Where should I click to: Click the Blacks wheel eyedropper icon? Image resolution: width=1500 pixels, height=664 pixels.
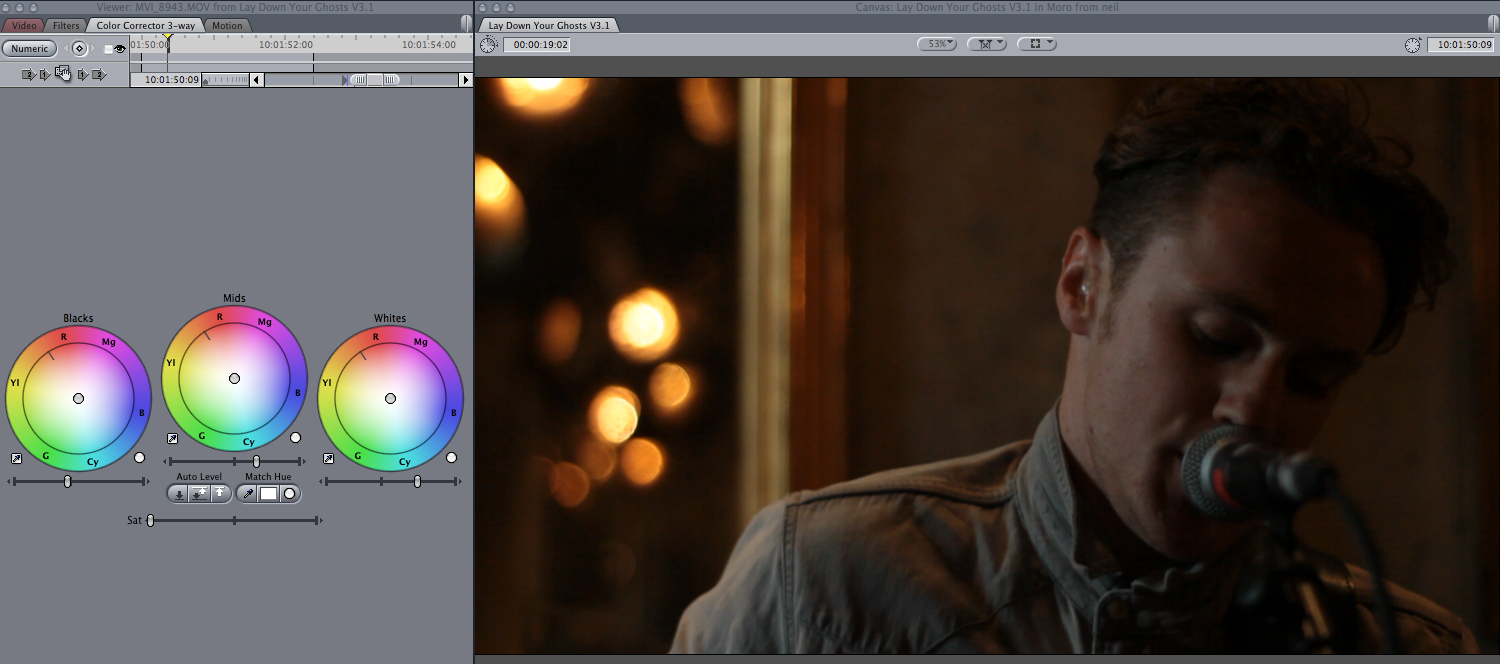point(14,457)
